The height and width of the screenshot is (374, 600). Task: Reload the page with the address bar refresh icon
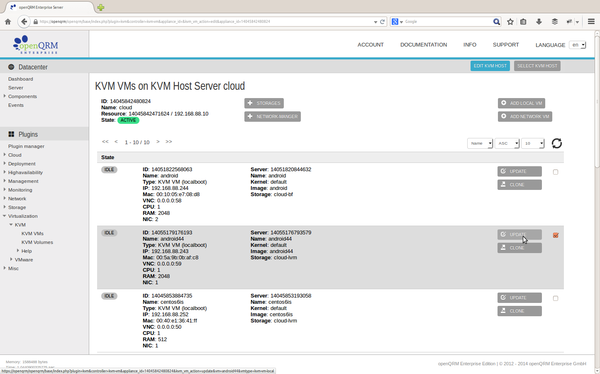click(382, 22)
